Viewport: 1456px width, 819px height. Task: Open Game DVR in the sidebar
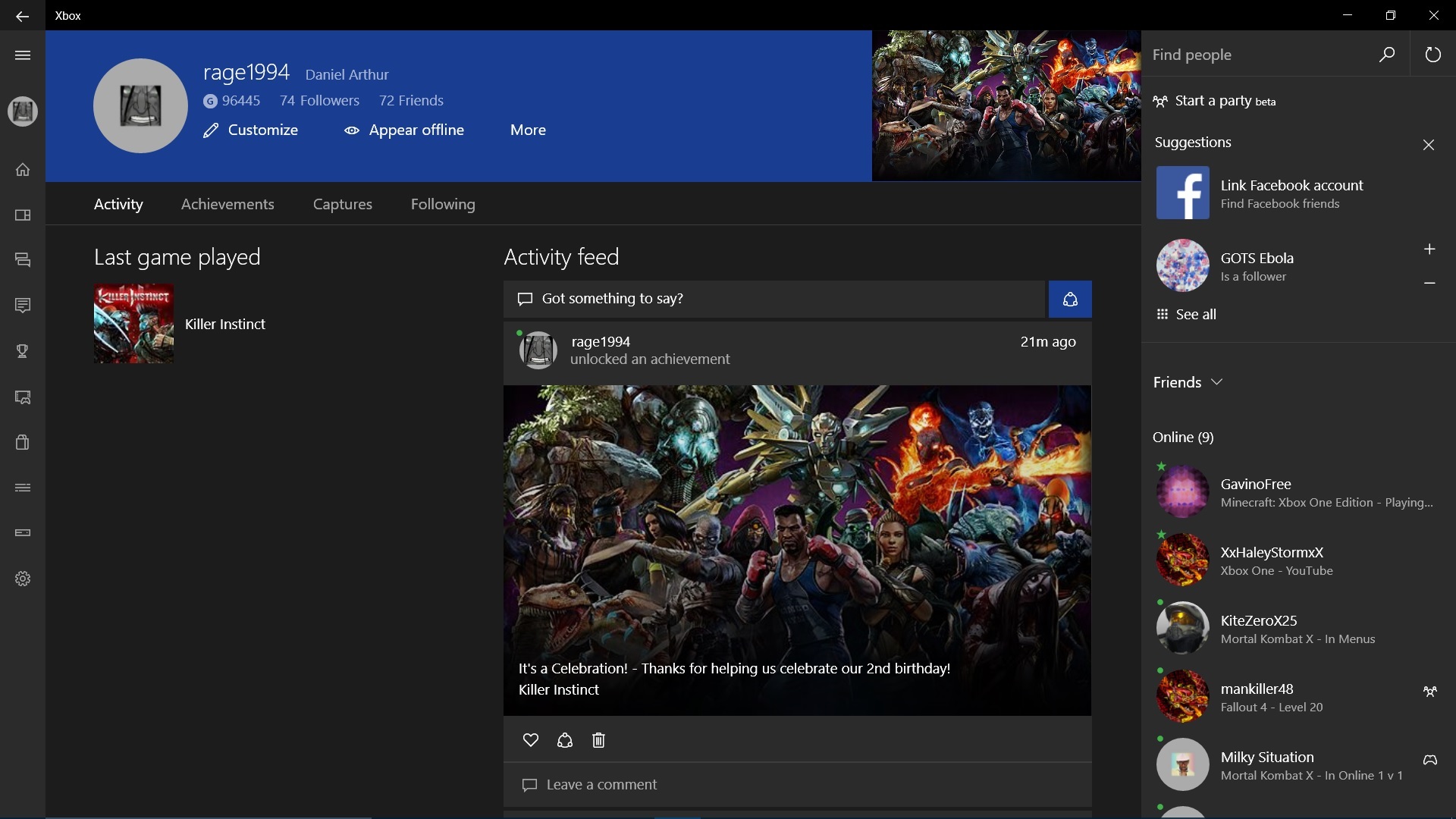[x=23, y=397]
